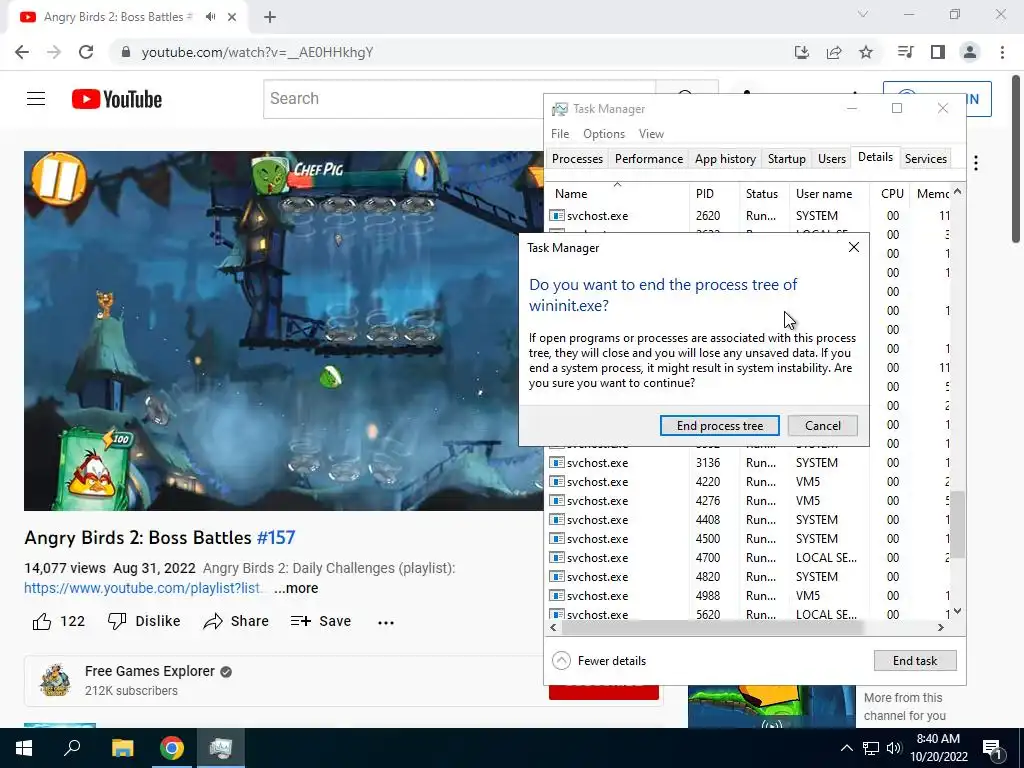Image resolution: width=1024 pixels, height=768 pixels.
Task: Switch to the Performance tab
Action: tap(648, 159)
